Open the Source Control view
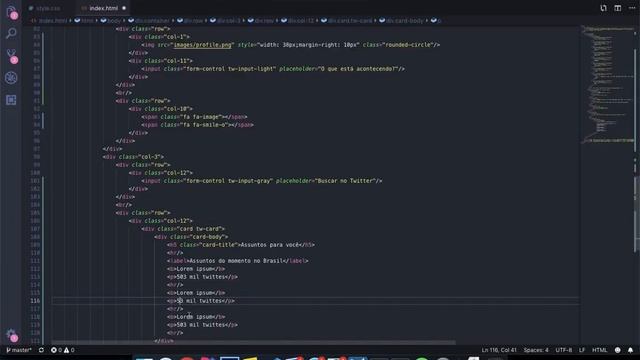The width and height of the screenshot is (640, 360). (x=11, y=55)
